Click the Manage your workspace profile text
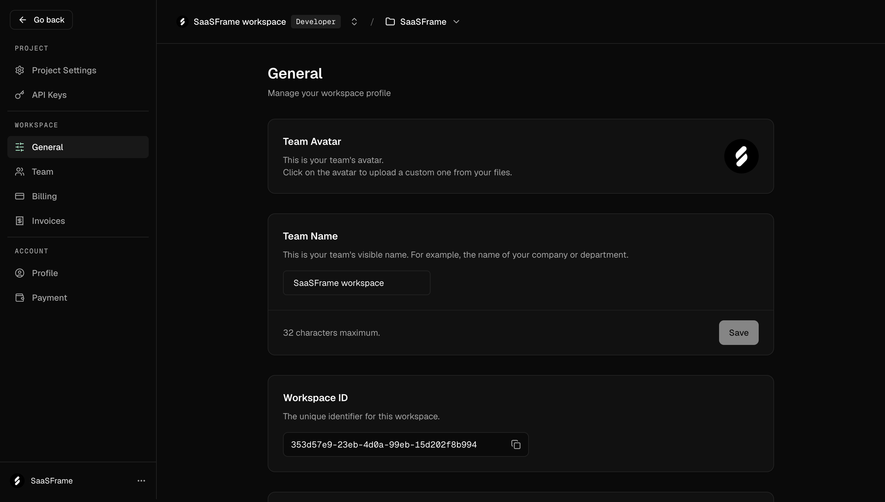 click(329, 93)
